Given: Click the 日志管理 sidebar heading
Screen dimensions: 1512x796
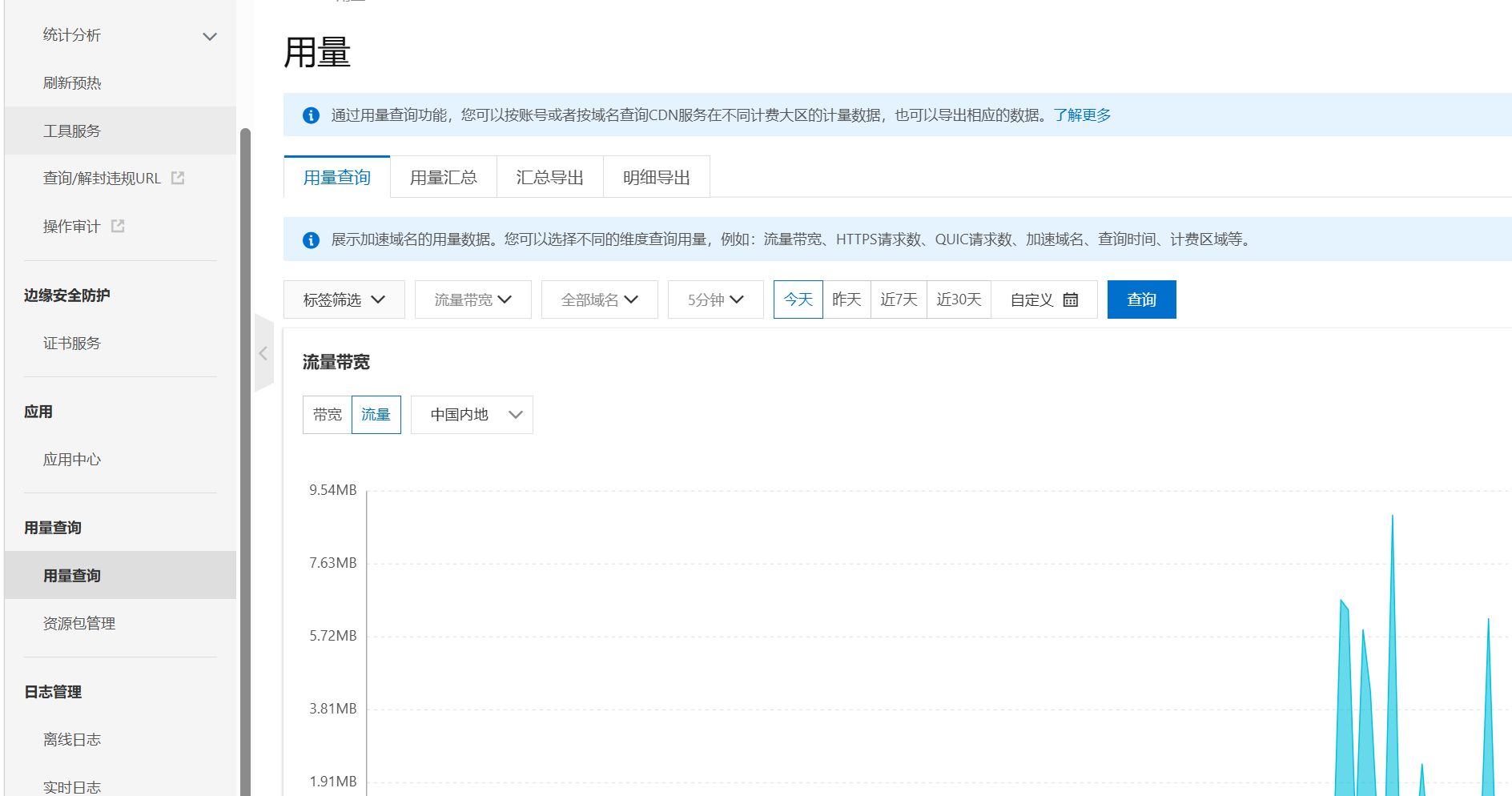Looking at the screenshot, I should pos(53,692).
